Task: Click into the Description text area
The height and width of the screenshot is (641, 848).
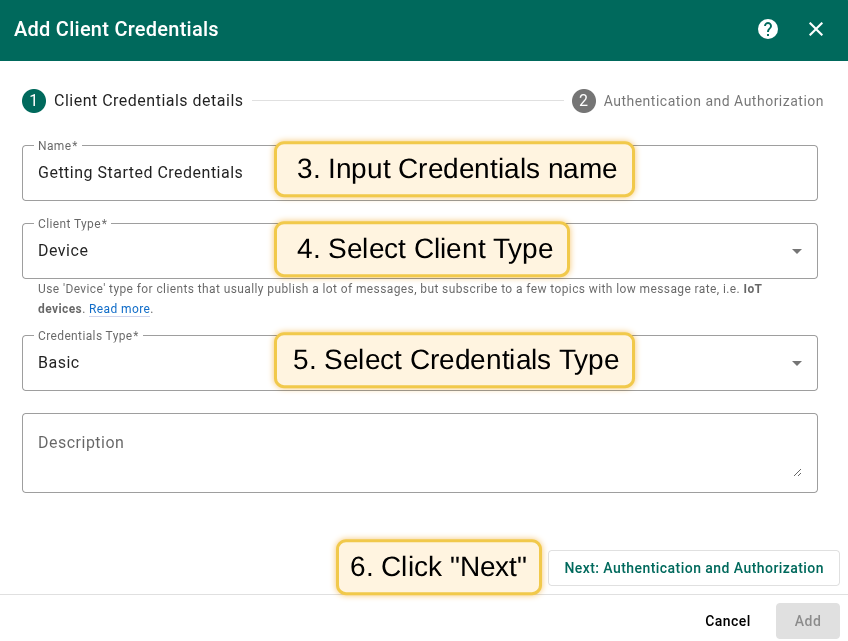Action: pos(400,453)
